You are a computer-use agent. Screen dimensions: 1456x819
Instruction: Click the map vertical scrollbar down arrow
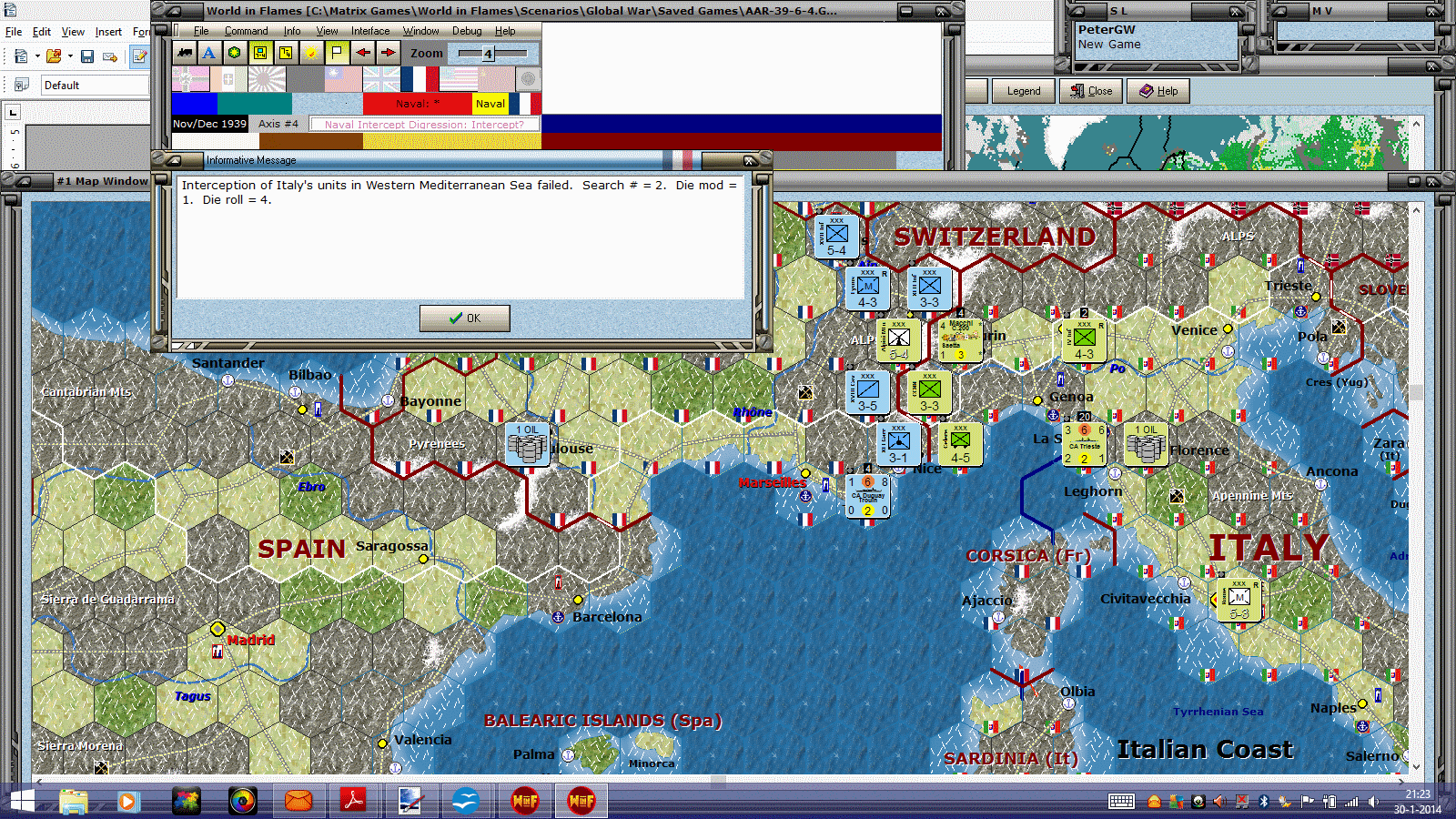(1415, 766)
